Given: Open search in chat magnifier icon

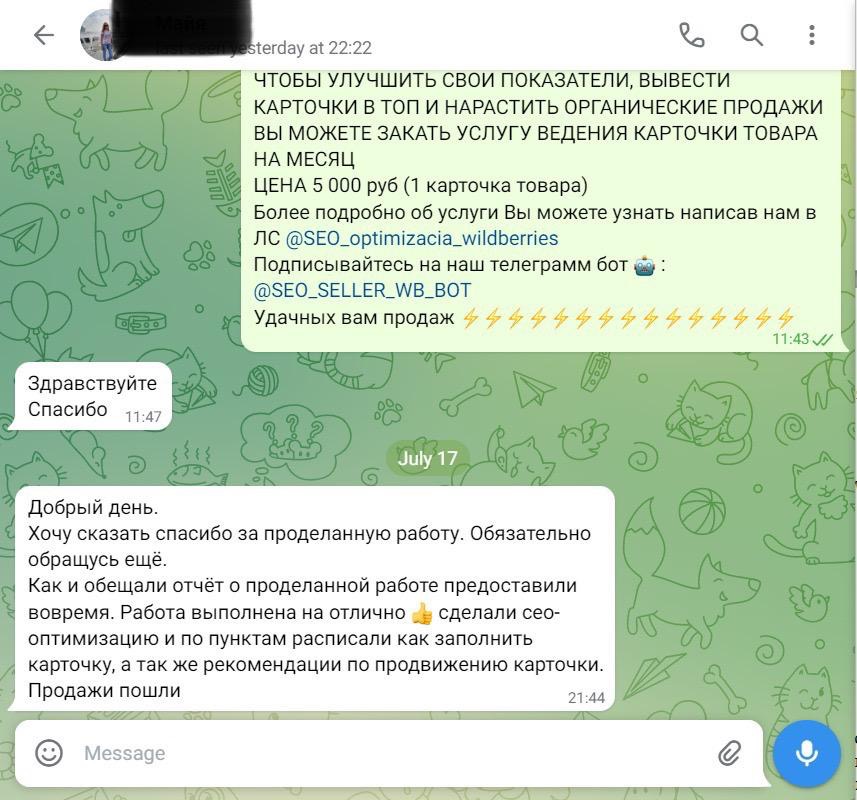Looking at the screenshot, I should (752, 36).
